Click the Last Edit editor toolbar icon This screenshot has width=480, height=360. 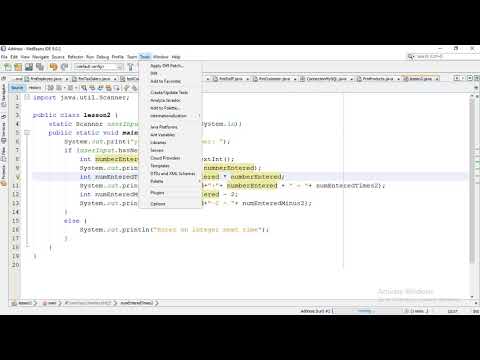pyautogui.click(x=51, y=88)
